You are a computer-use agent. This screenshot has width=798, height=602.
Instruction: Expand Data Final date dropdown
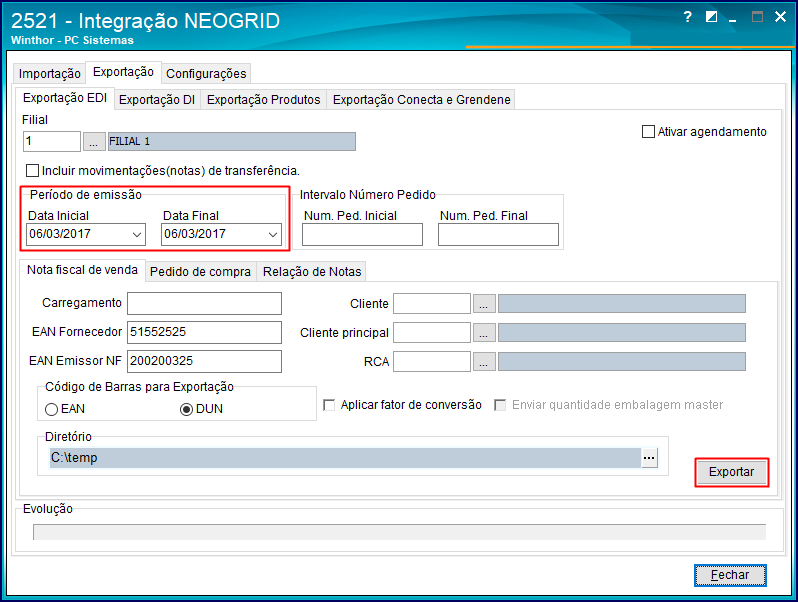click(x=273, y=235)
